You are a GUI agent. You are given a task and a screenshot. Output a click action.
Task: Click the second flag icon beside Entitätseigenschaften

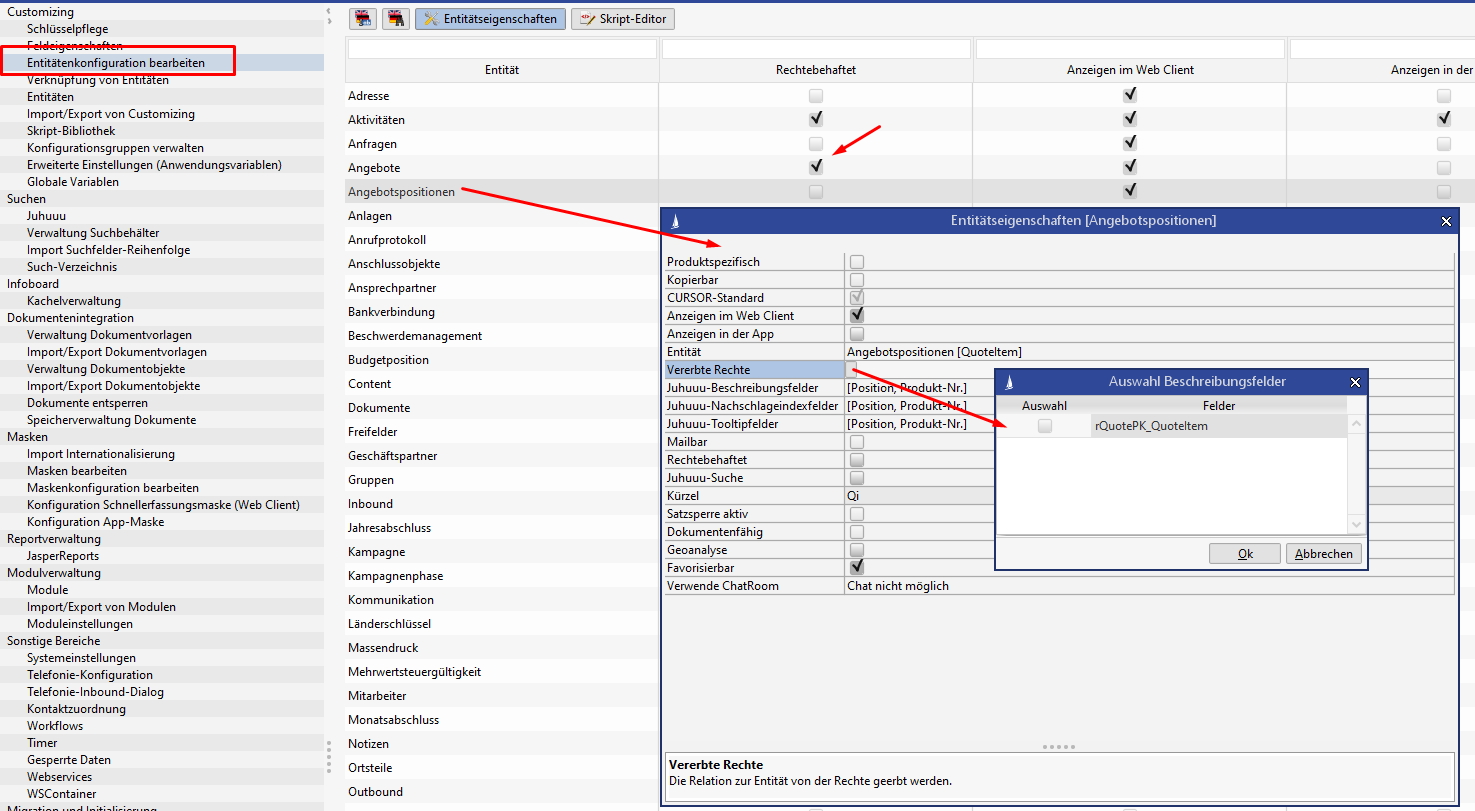(x=397, y=18)
